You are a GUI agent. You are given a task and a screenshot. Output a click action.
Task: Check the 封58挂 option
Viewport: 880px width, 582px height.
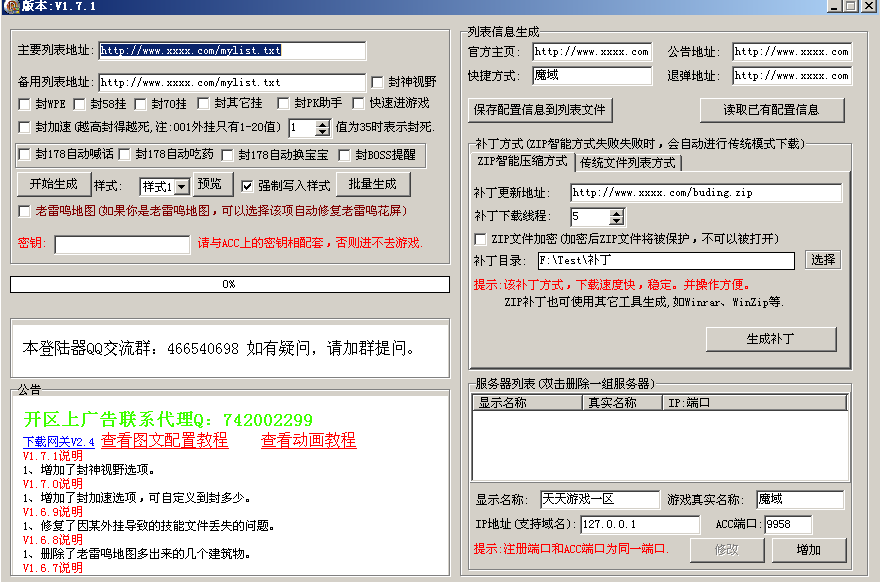tap(79, 104)
